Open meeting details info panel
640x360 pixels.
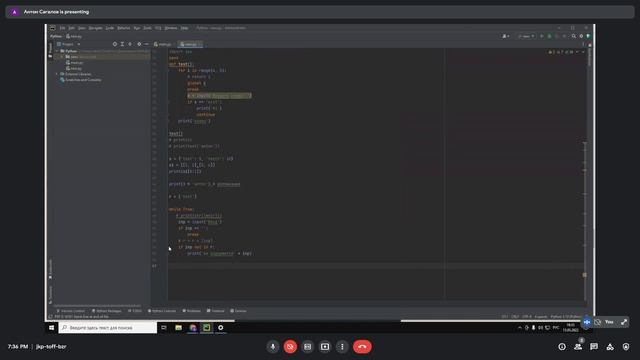coord(562,347)
